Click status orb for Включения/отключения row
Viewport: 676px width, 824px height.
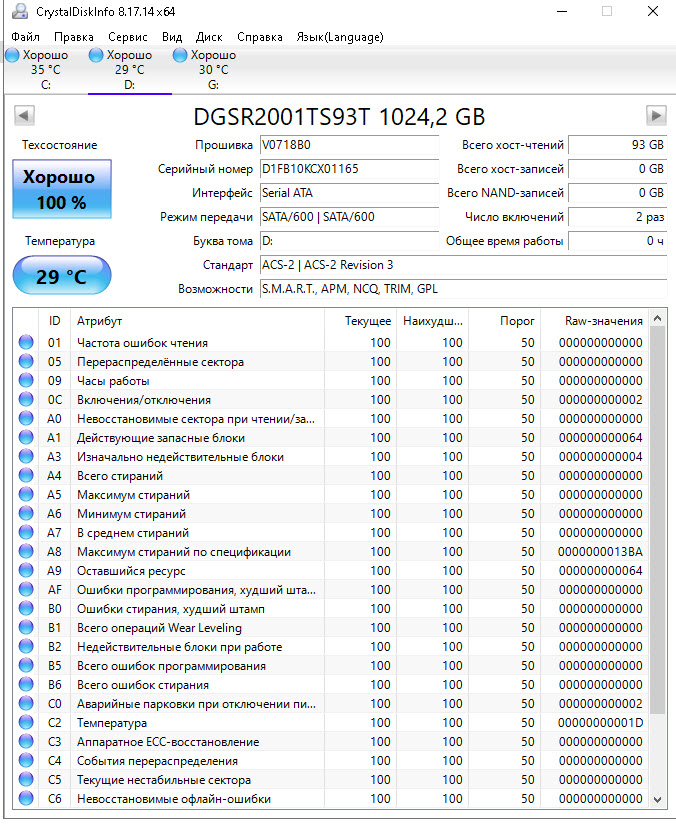pyautogui.click(x=26, y=399)
